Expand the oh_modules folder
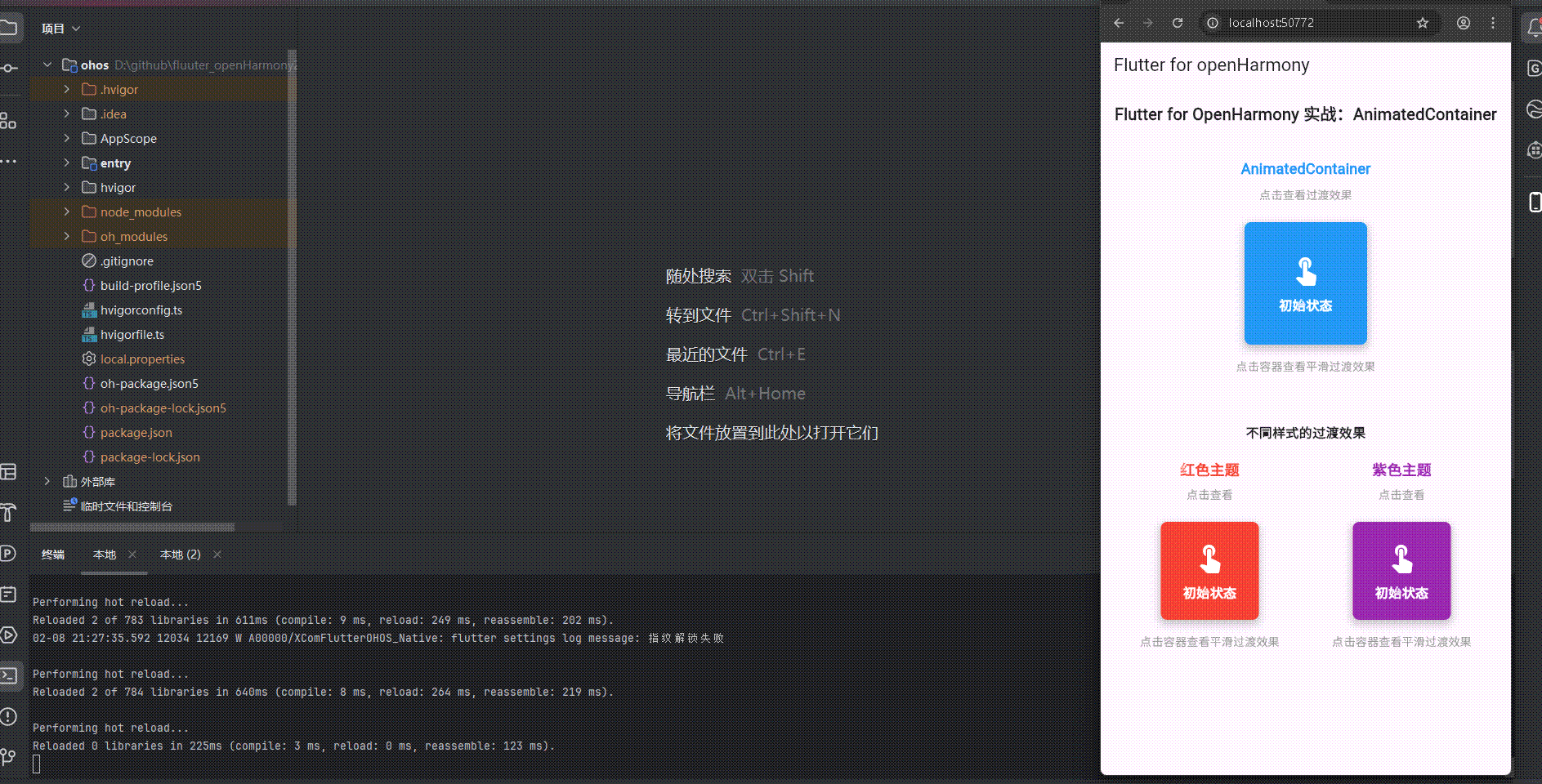The image size is (1542, 784). (67, 236)
